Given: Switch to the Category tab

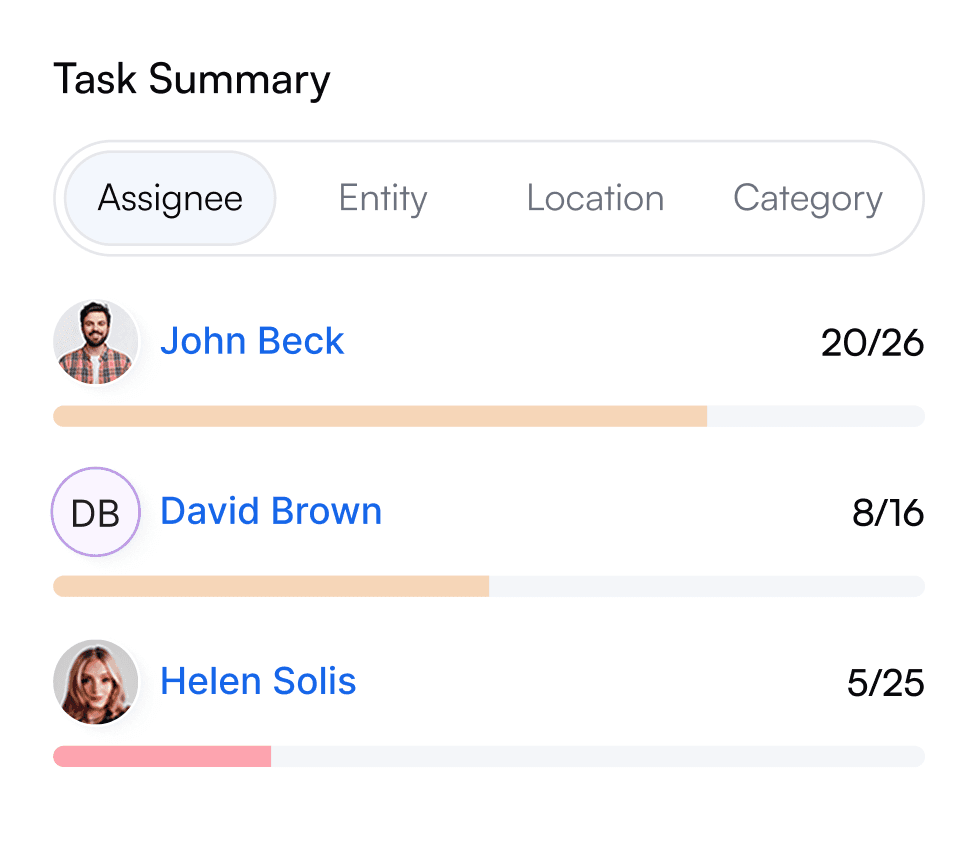Looking at the screenshot, I should click(x=807, y=198).
